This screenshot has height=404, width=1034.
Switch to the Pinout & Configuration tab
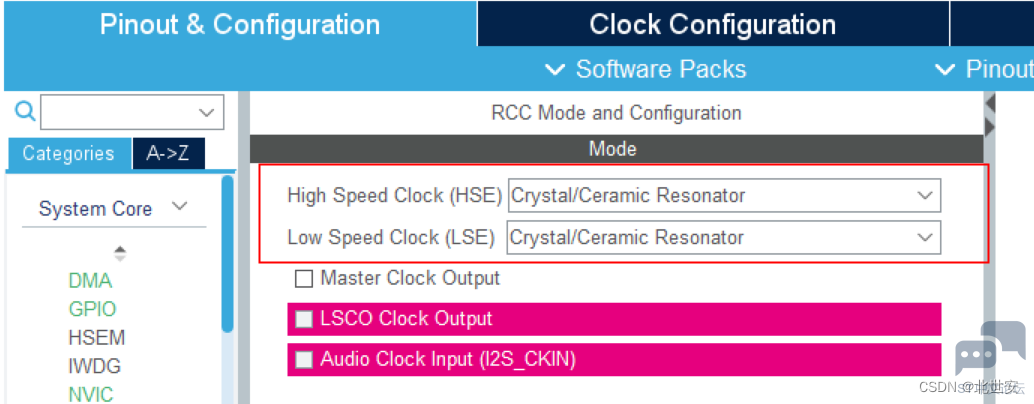(240, 24)
